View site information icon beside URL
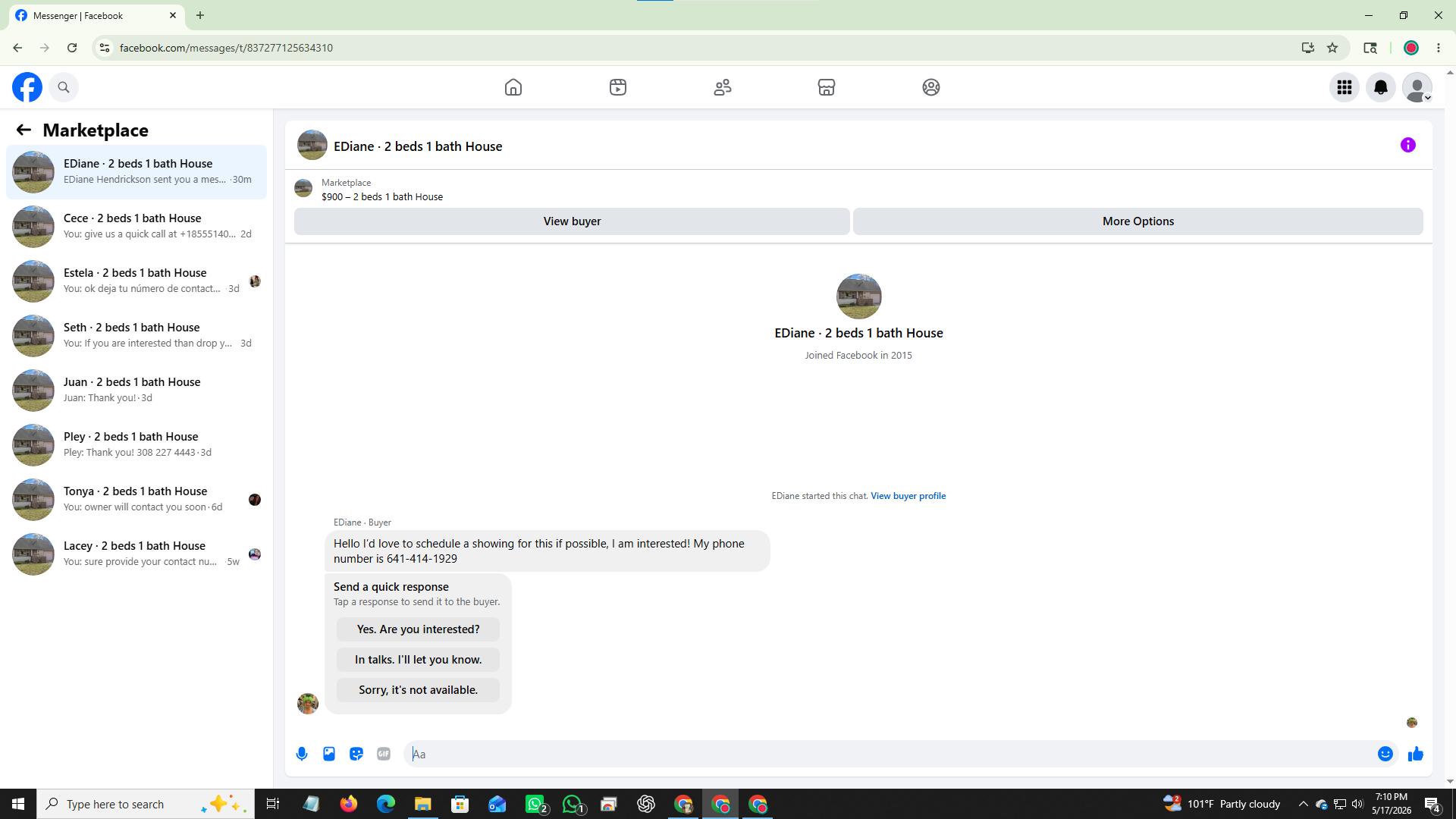This screenshot has width=1456, height=819. [105, 48]
